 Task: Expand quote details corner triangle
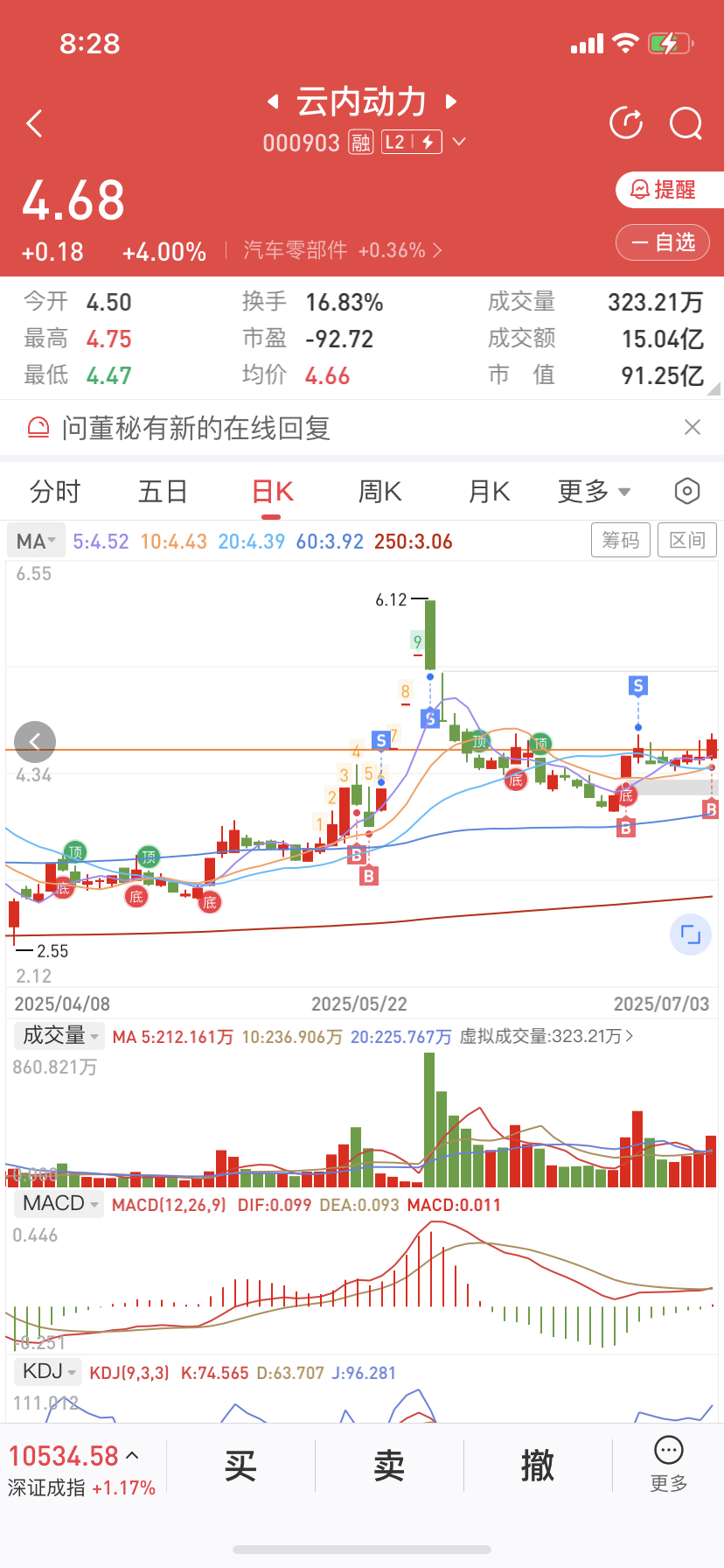pyautogui.click(x=714, y=388)
